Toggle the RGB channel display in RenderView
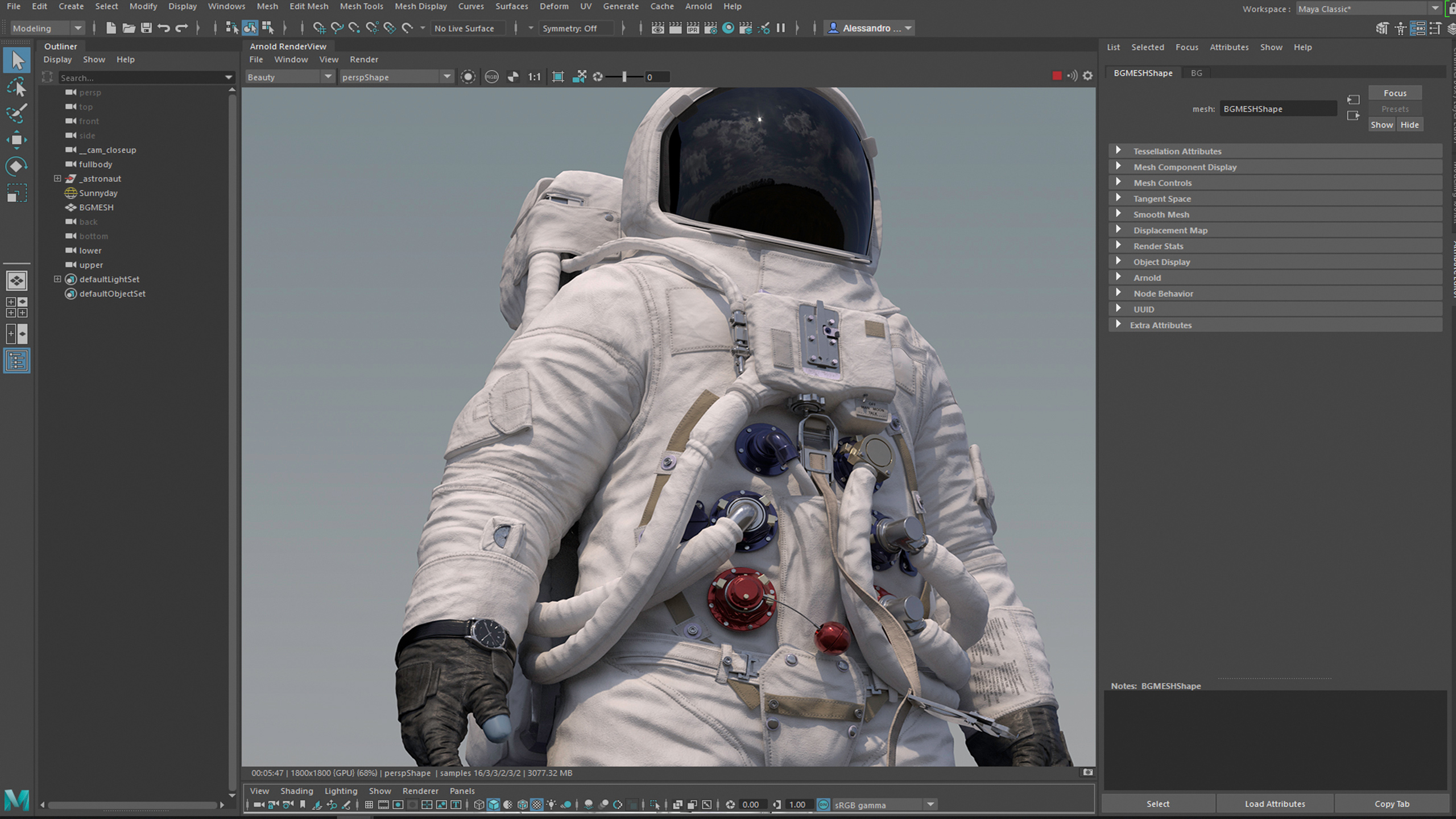 (490, 77)
